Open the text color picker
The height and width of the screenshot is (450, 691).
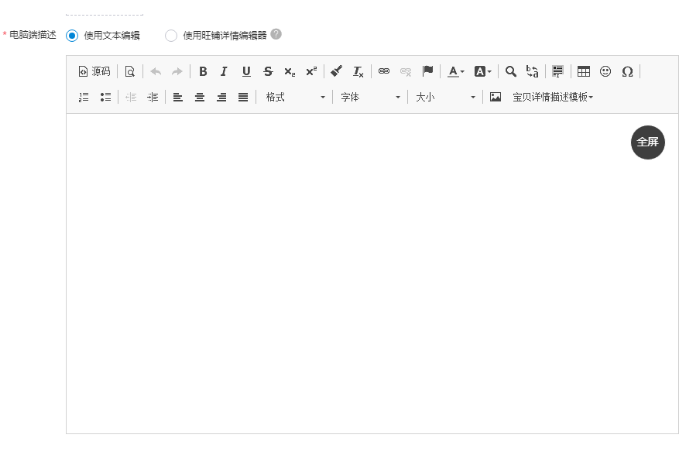pos(455,72)
